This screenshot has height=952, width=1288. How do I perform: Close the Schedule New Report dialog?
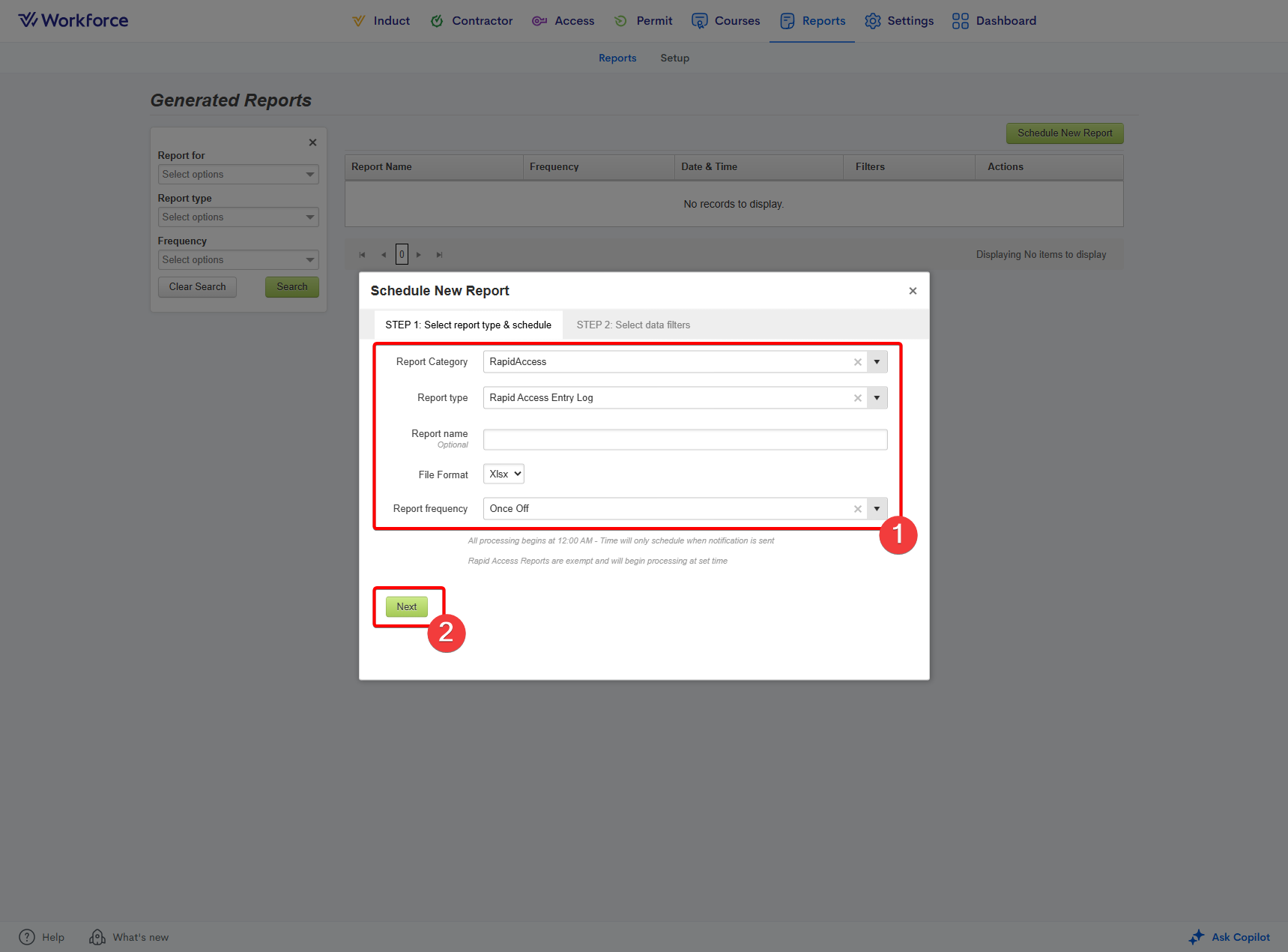tap(913, 291)
